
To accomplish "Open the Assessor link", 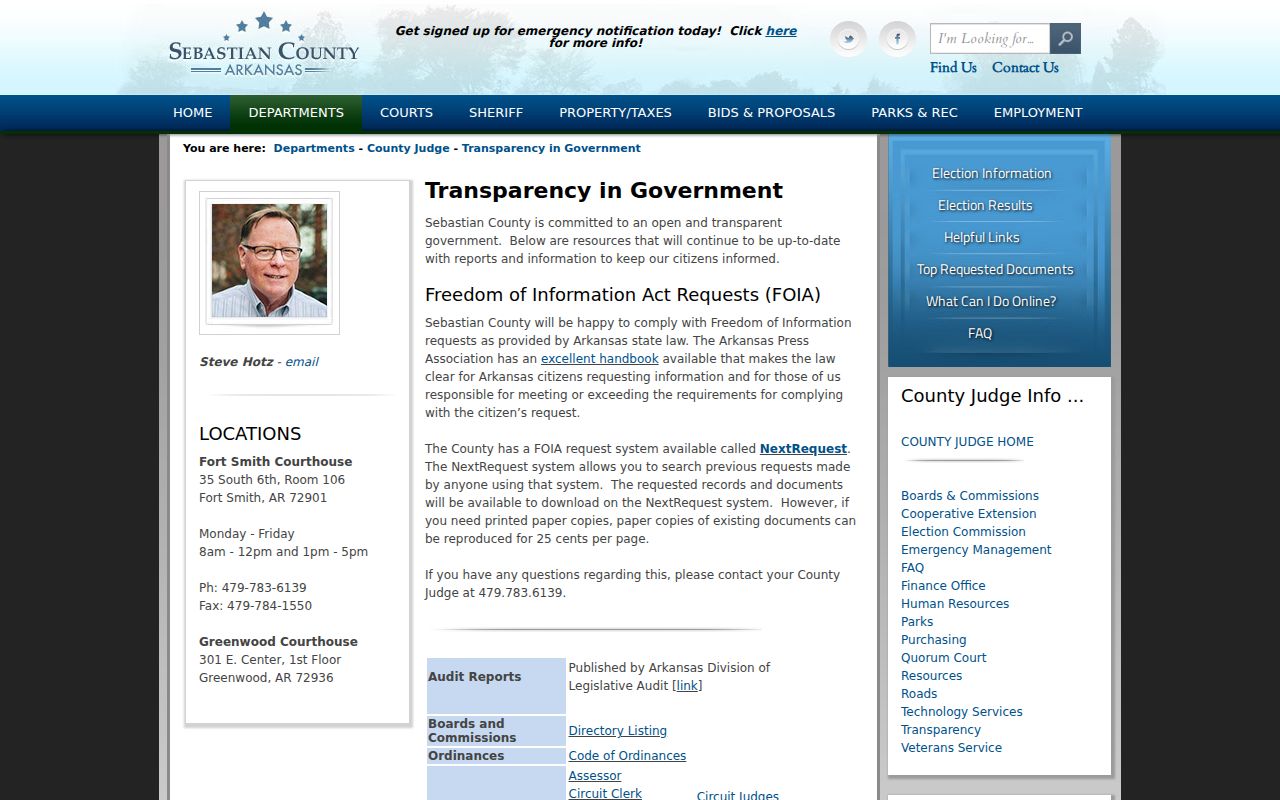I will [595, 776].
